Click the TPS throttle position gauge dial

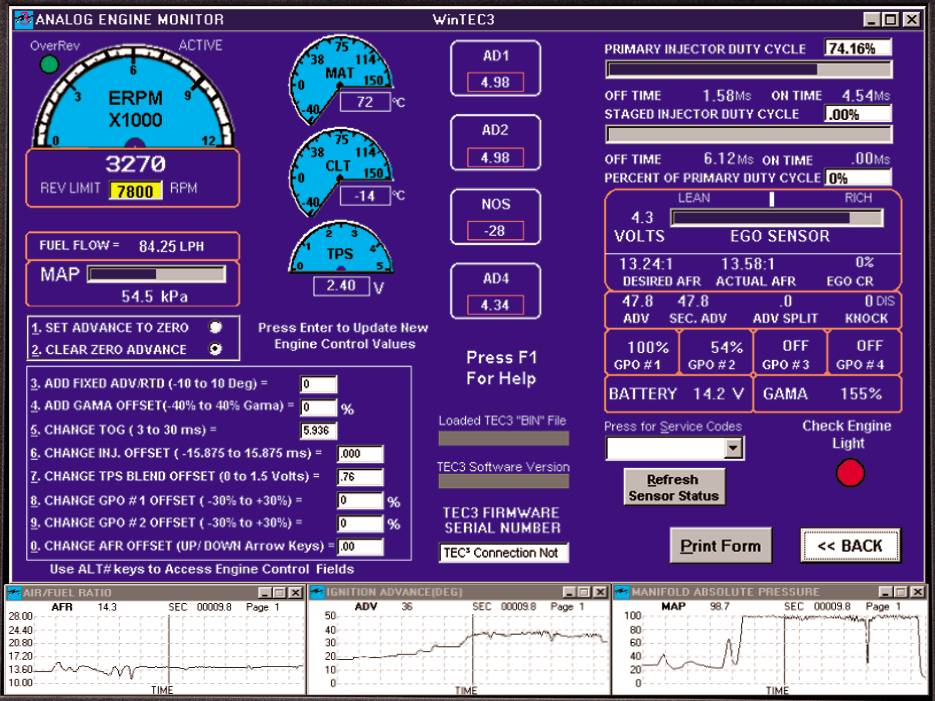pyautogui.click(x=340, y=247)
